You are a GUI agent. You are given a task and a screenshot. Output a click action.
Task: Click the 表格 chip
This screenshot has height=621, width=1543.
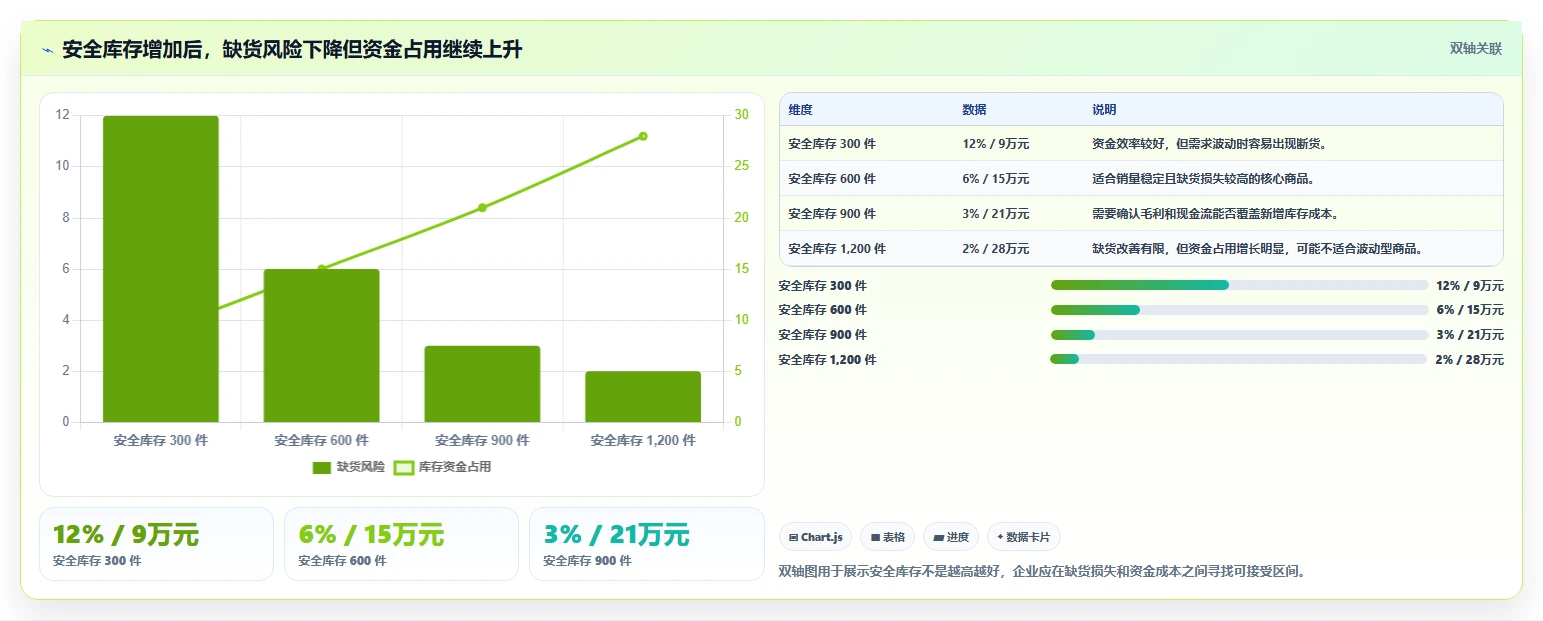[x=887, y=537]
